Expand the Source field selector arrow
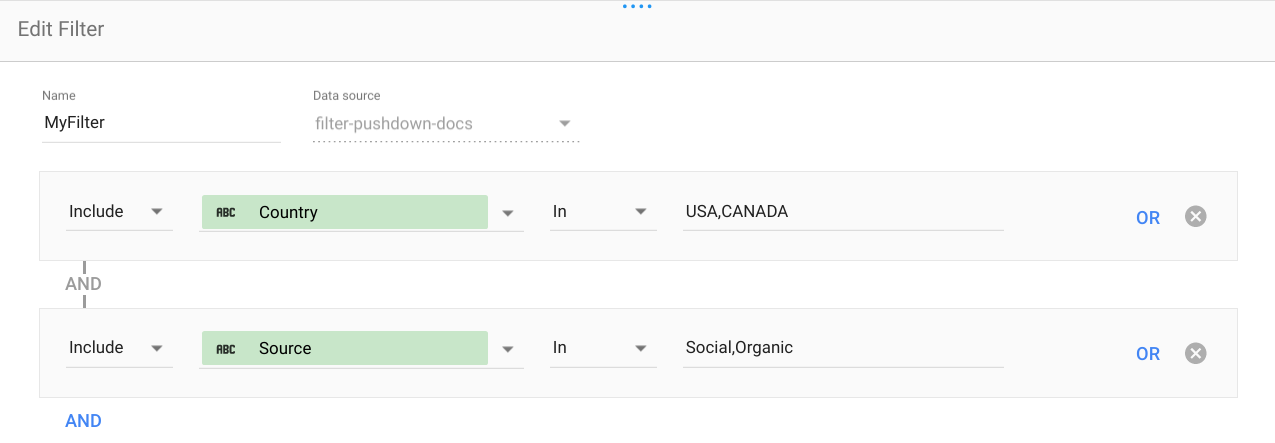Viewport: 1275px width, 443px height. pos(508,349)
